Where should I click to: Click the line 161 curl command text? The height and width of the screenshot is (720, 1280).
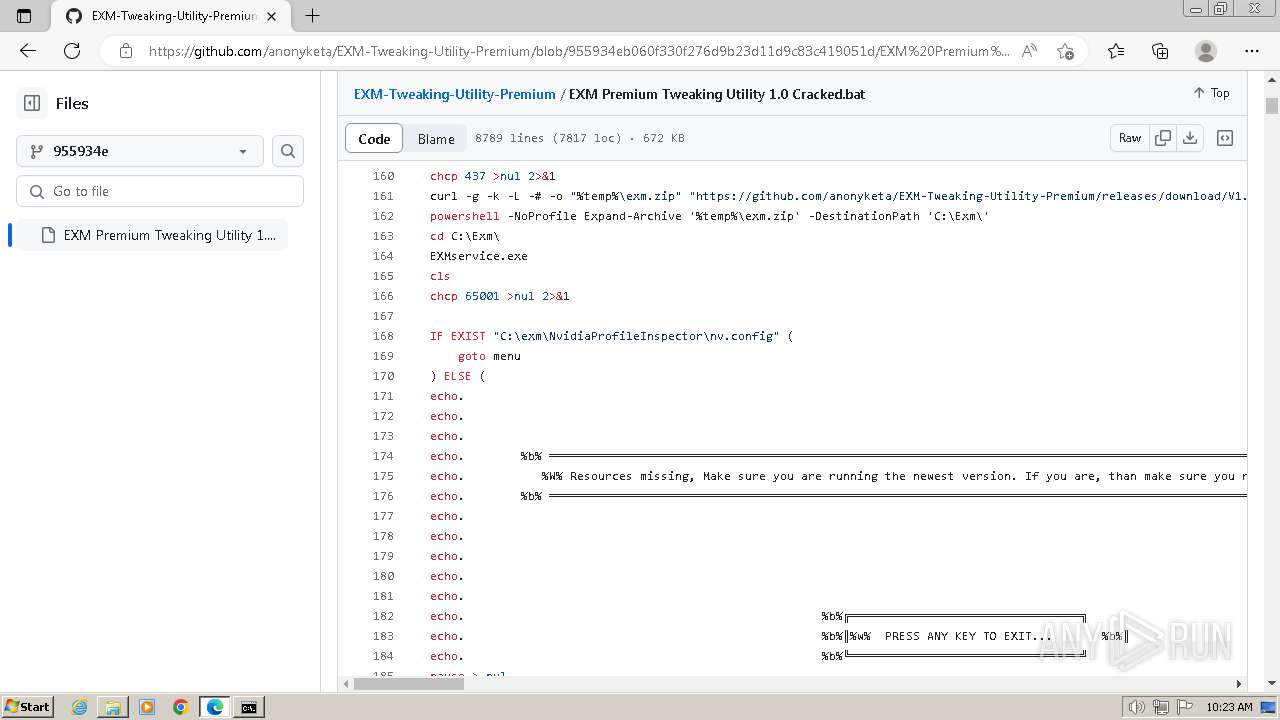838,196
